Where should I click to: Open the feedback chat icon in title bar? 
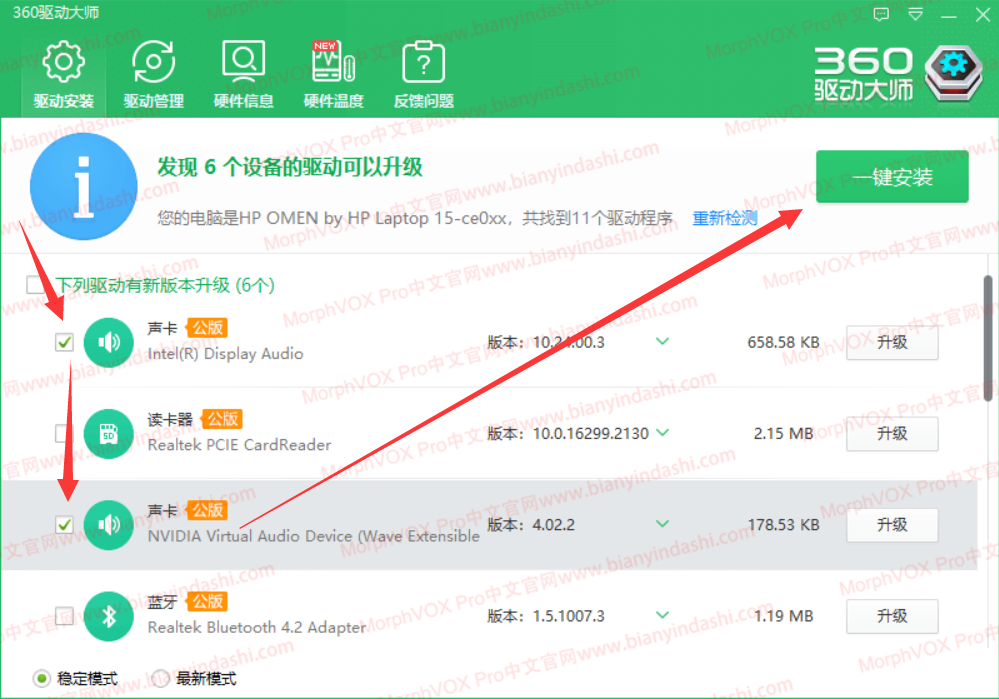[881, 15]
